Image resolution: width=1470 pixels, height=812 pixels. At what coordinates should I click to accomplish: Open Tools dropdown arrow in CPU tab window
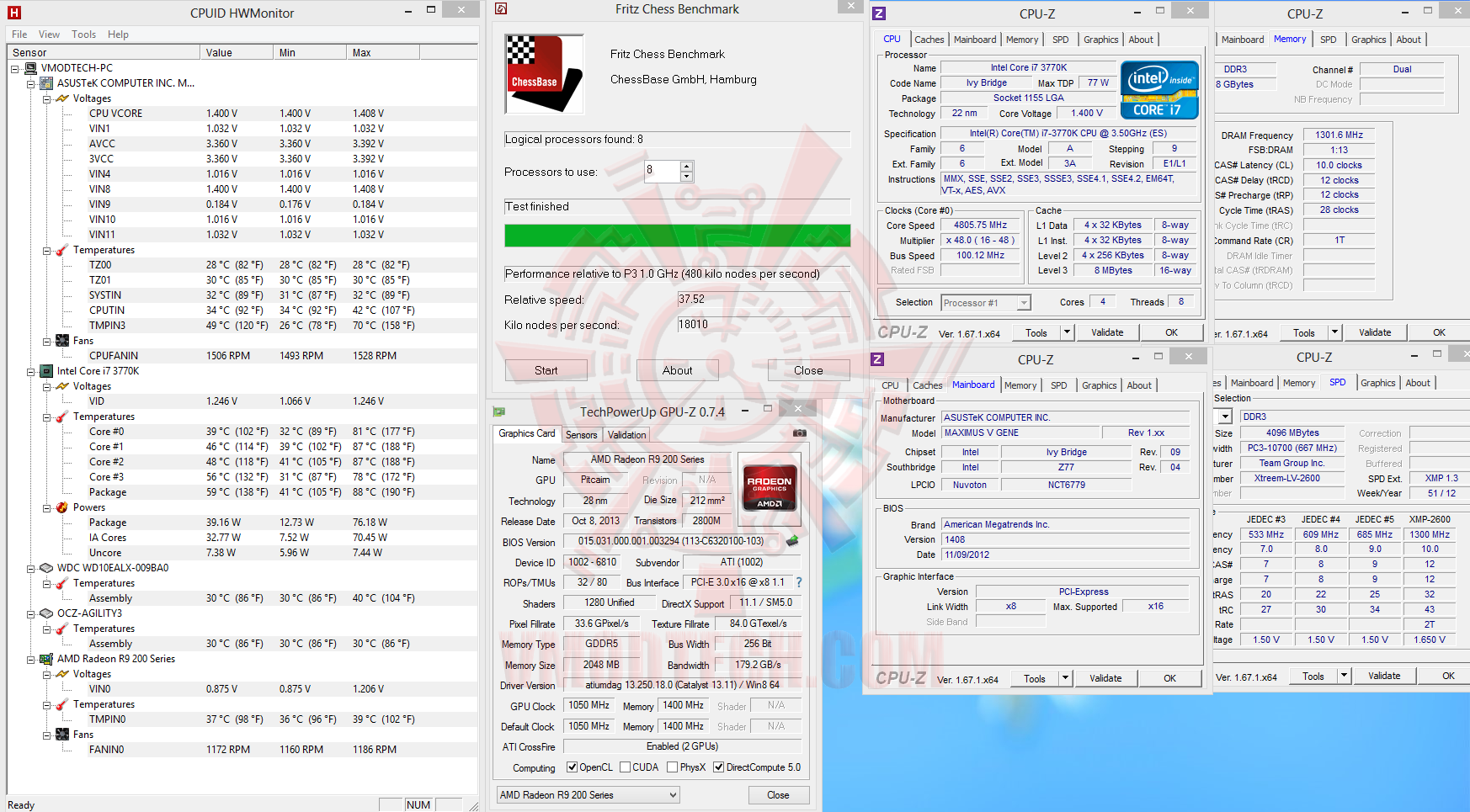tap(1067, 332)
